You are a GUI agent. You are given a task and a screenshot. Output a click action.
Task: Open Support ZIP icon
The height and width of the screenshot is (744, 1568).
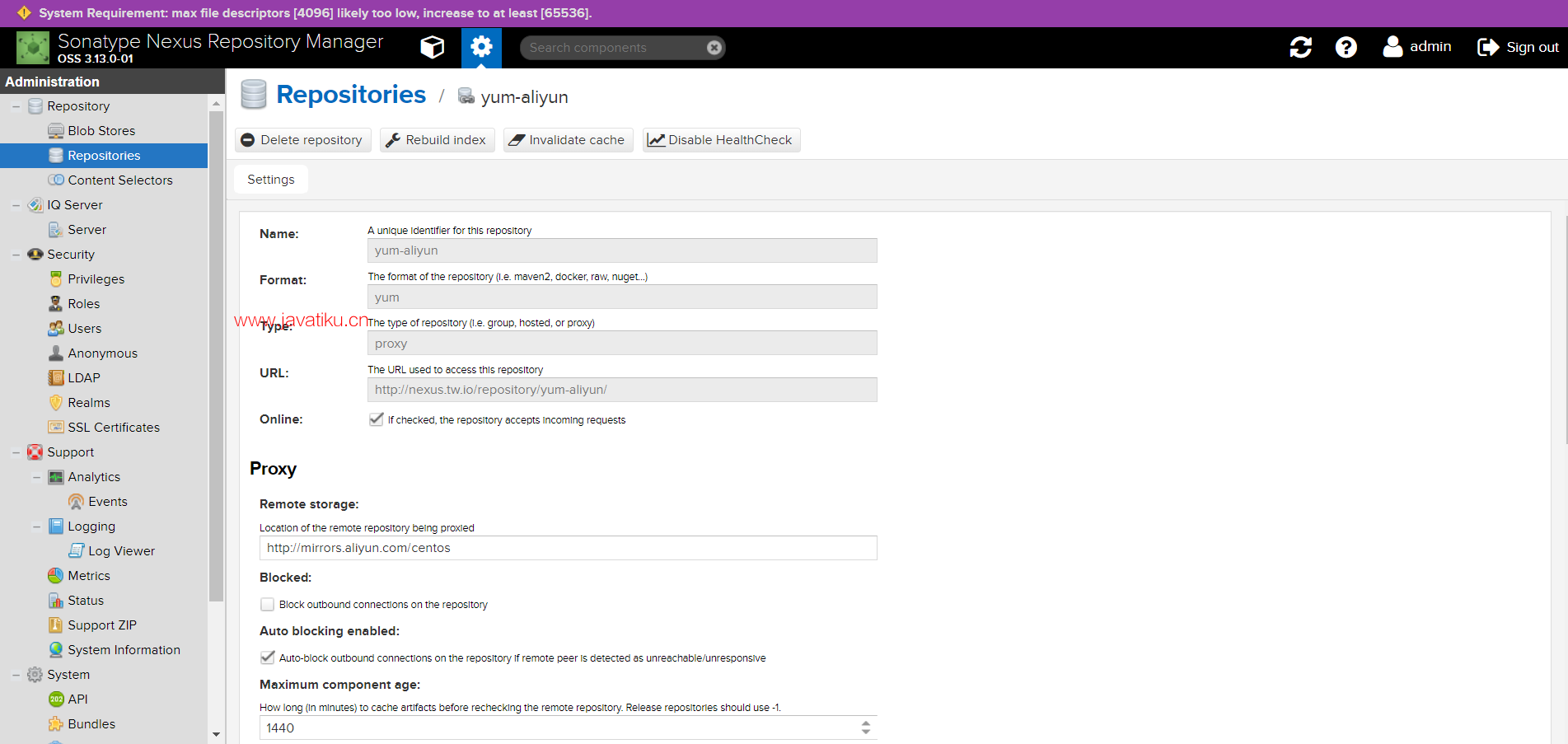(56, 625)
